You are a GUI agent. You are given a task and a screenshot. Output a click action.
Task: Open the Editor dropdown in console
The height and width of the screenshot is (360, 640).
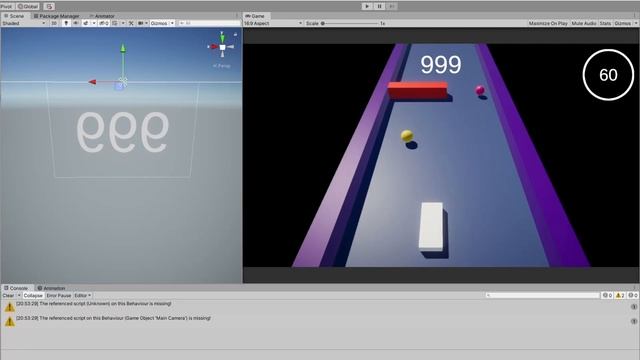[83, 295]
